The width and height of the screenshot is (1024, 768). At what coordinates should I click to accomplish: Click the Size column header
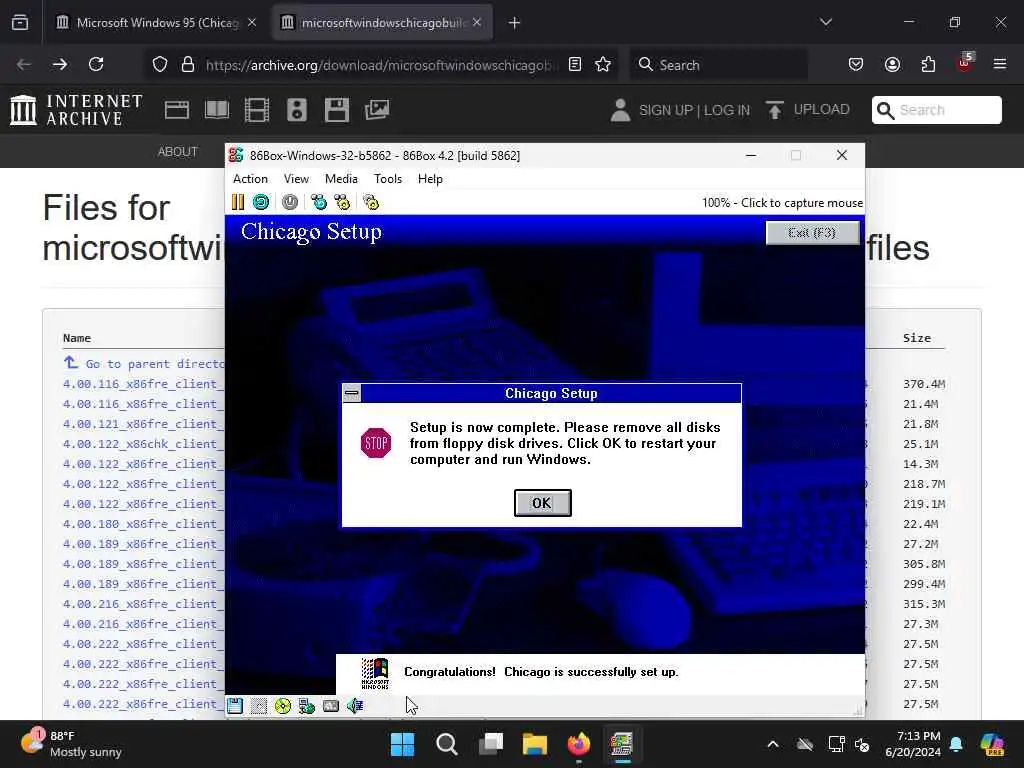[917, 338]
